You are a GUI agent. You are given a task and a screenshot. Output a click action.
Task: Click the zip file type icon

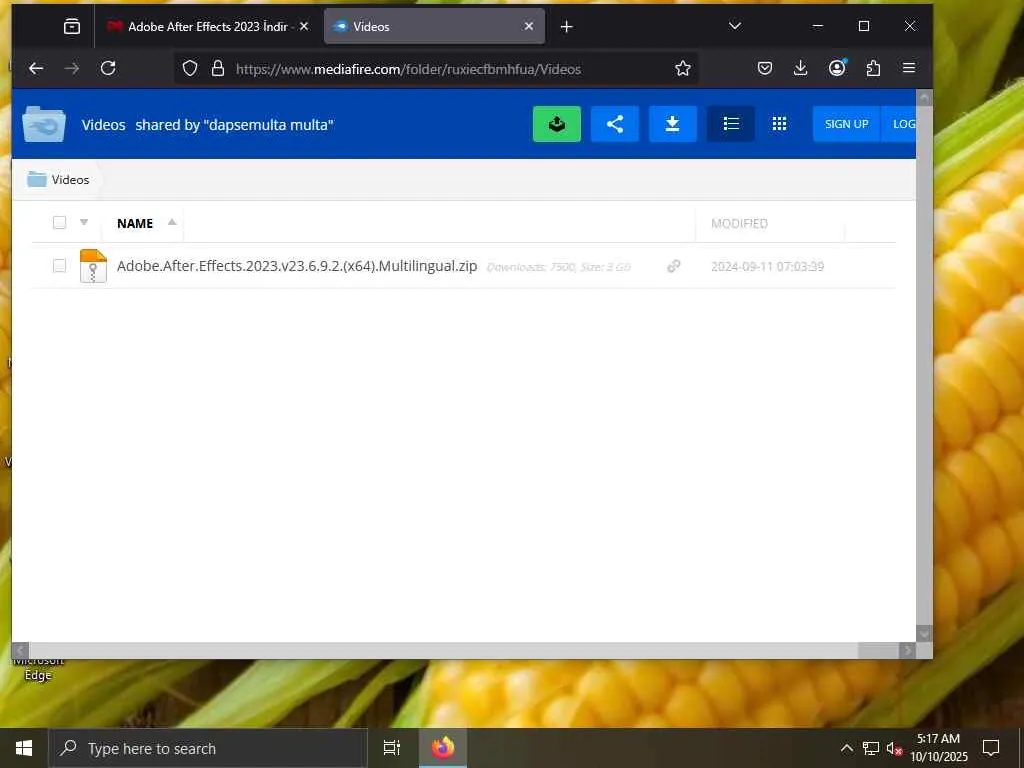(93, 266)
